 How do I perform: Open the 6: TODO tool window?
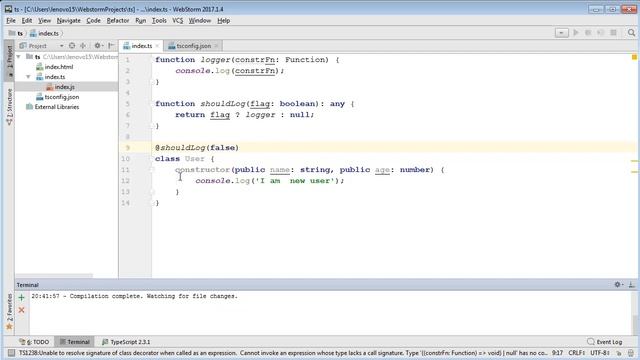click(34, 342)
